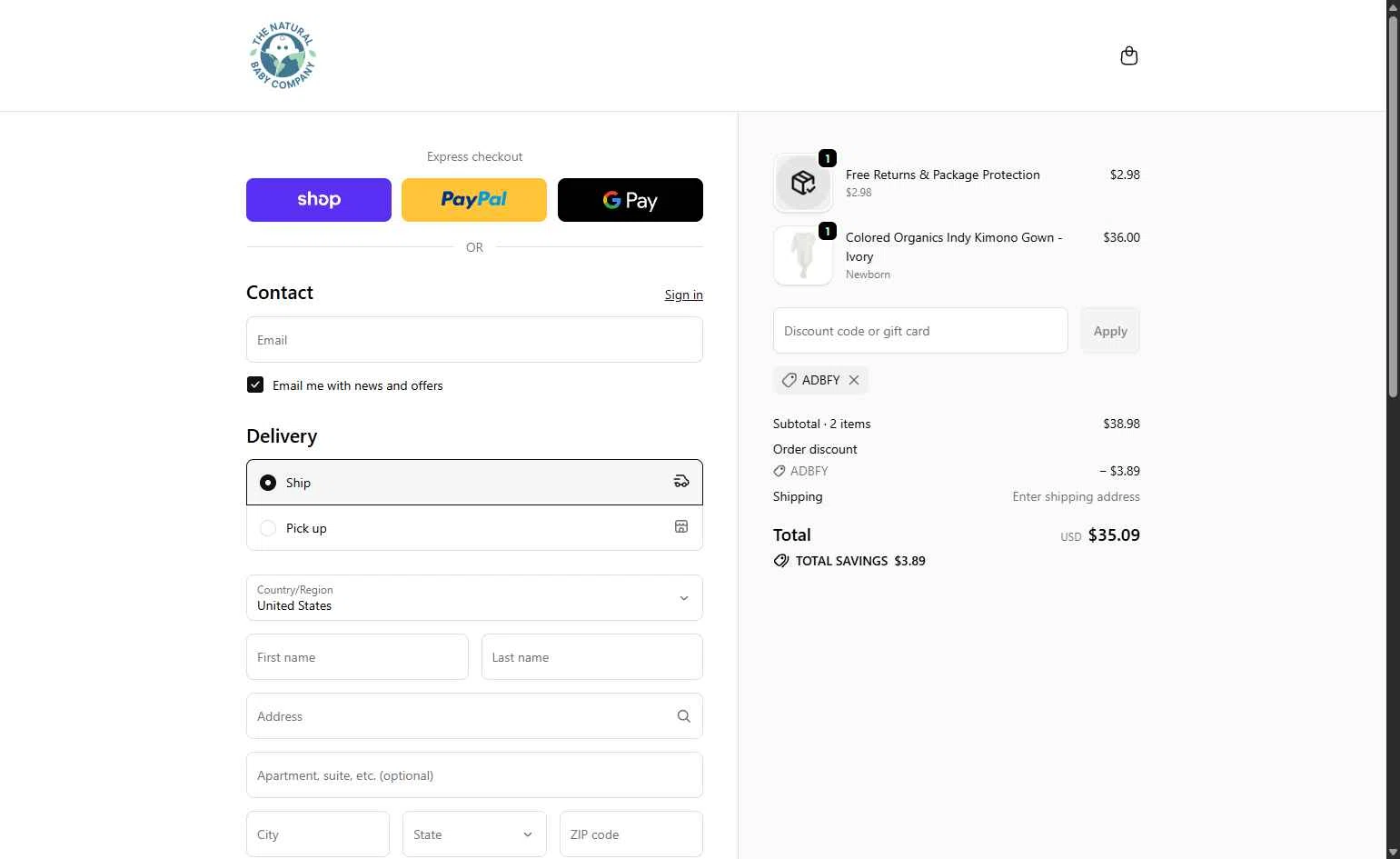This screenshot has width=1400, height=859.
Task: Click the Sign in link
Action: pyautogui.click(x=683, y=295)
